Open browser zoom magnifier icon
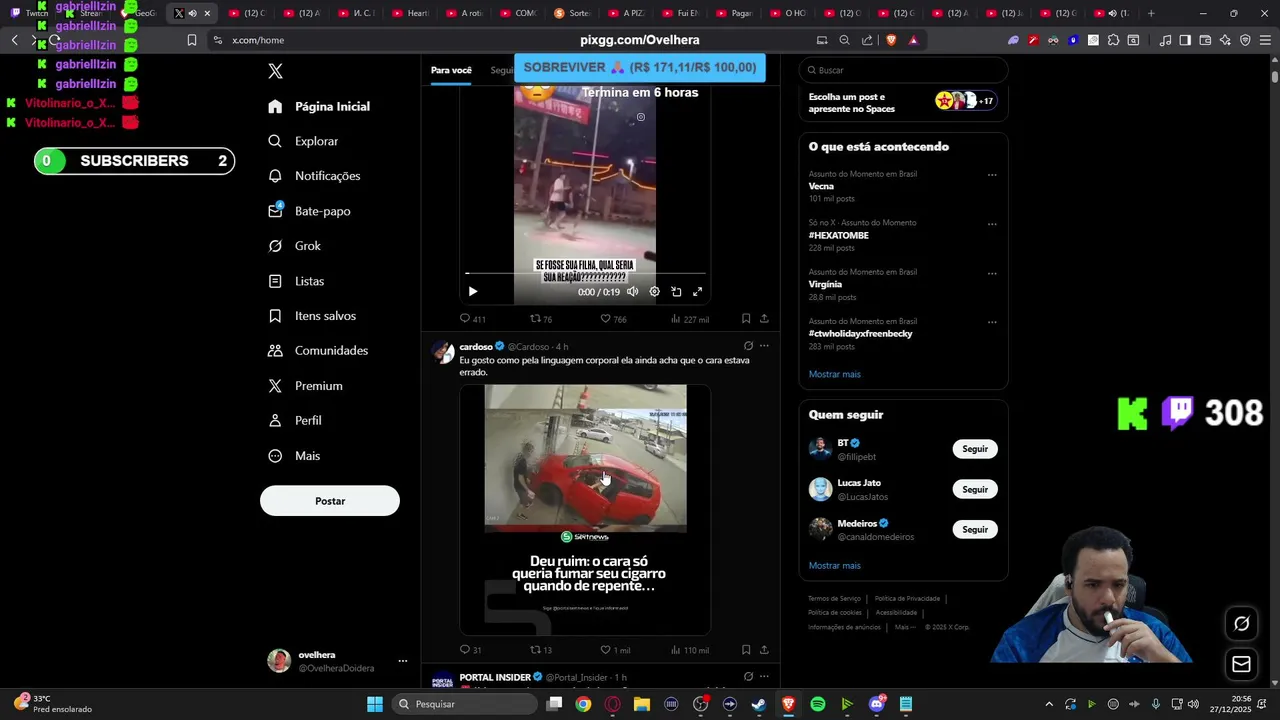This screenshot has width=1280, height=720. 844,40
